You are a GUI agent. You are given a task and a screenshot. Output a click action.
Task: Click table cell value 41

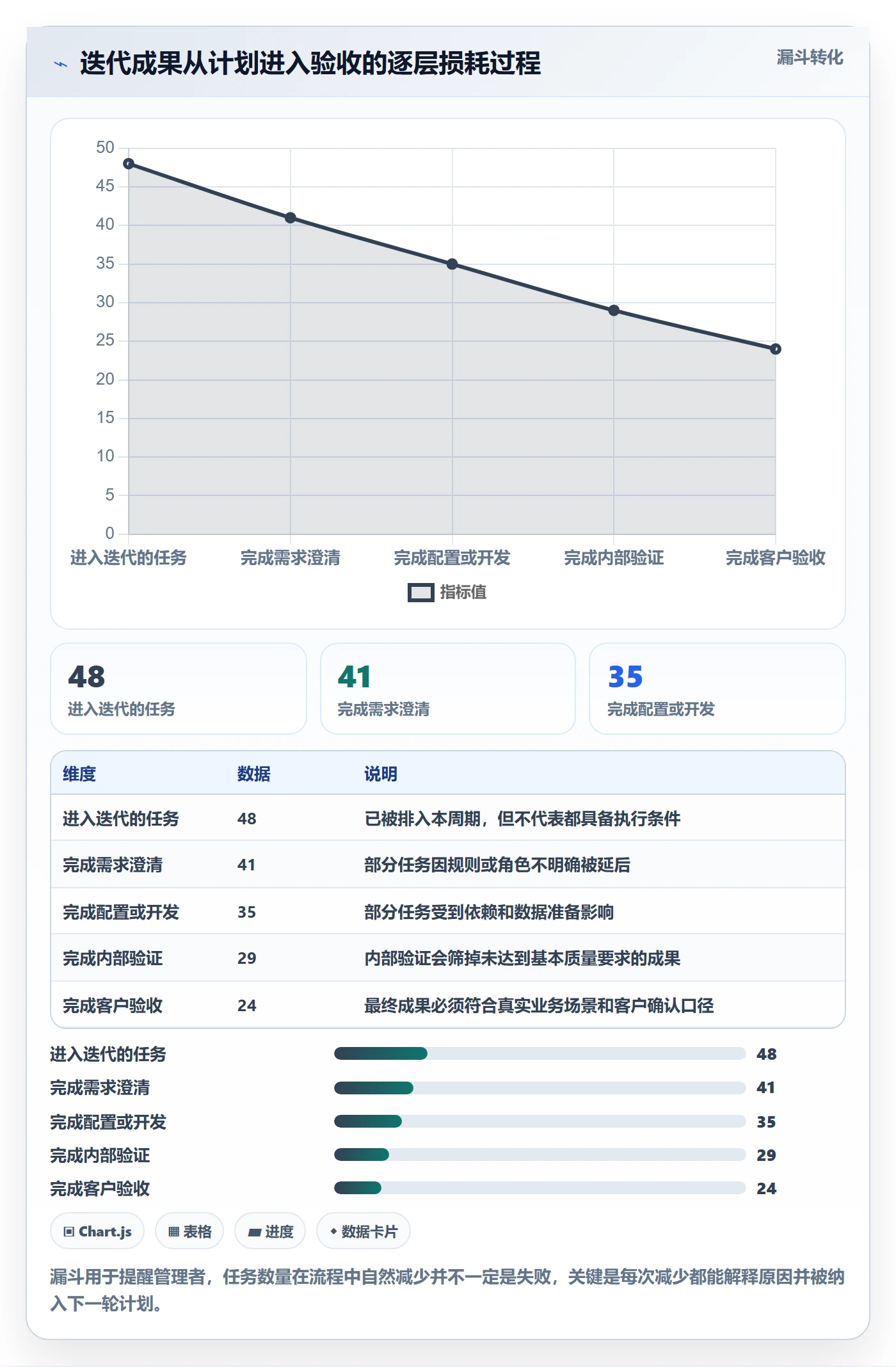click(x=246, y=865)
